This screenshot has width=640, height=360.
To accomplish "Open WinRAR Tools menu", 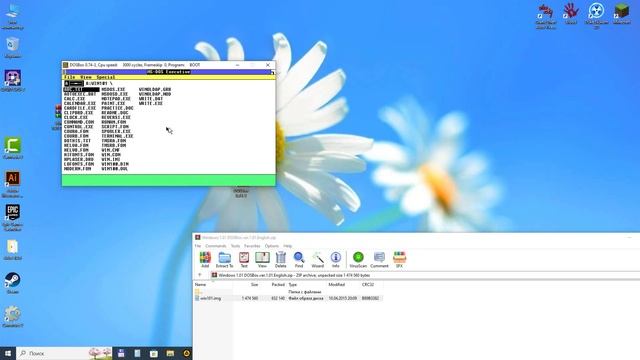I will pyautogui.click(x=235, y=246).
